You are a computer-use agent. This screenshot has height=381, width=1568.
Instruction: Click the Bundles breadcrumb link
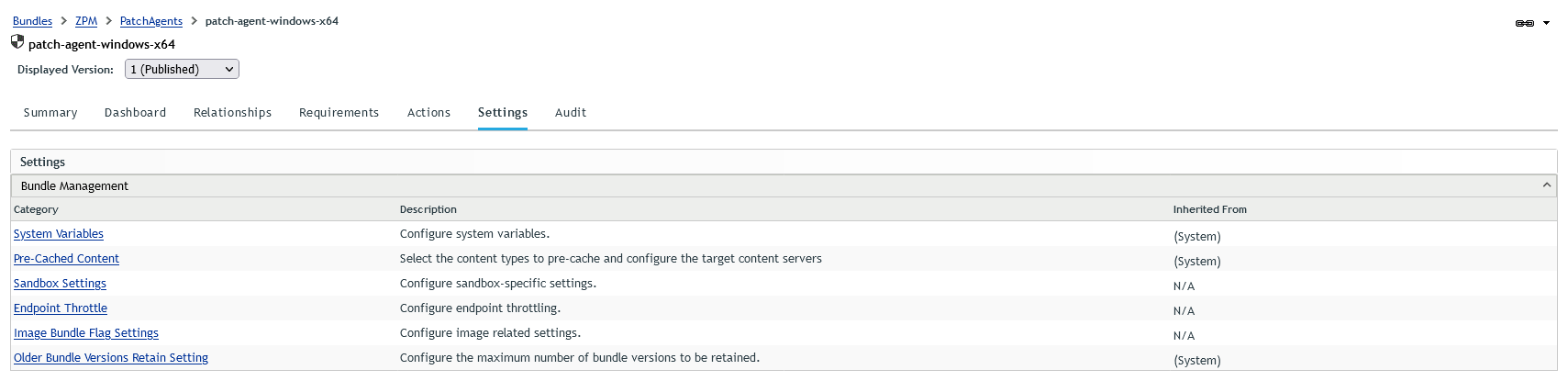point(32,21)
